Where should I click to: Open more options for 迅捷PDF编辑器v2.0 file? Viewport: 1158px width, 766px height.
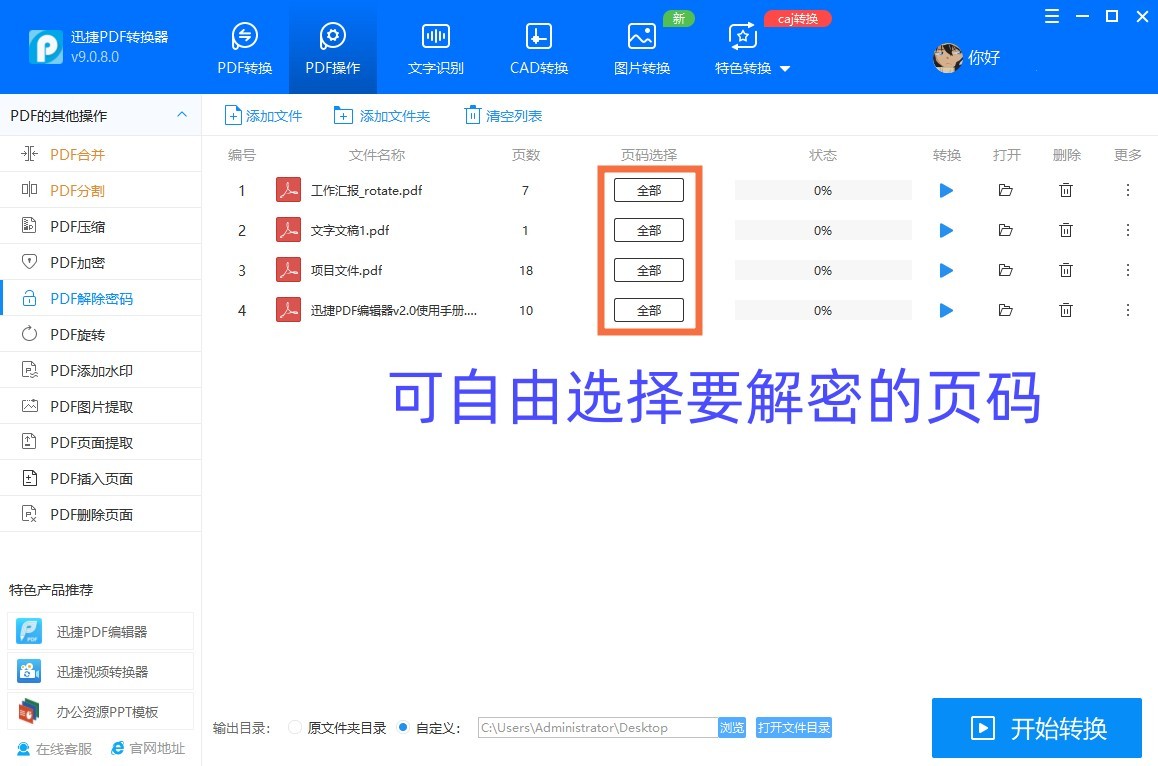pos(1128,310)
